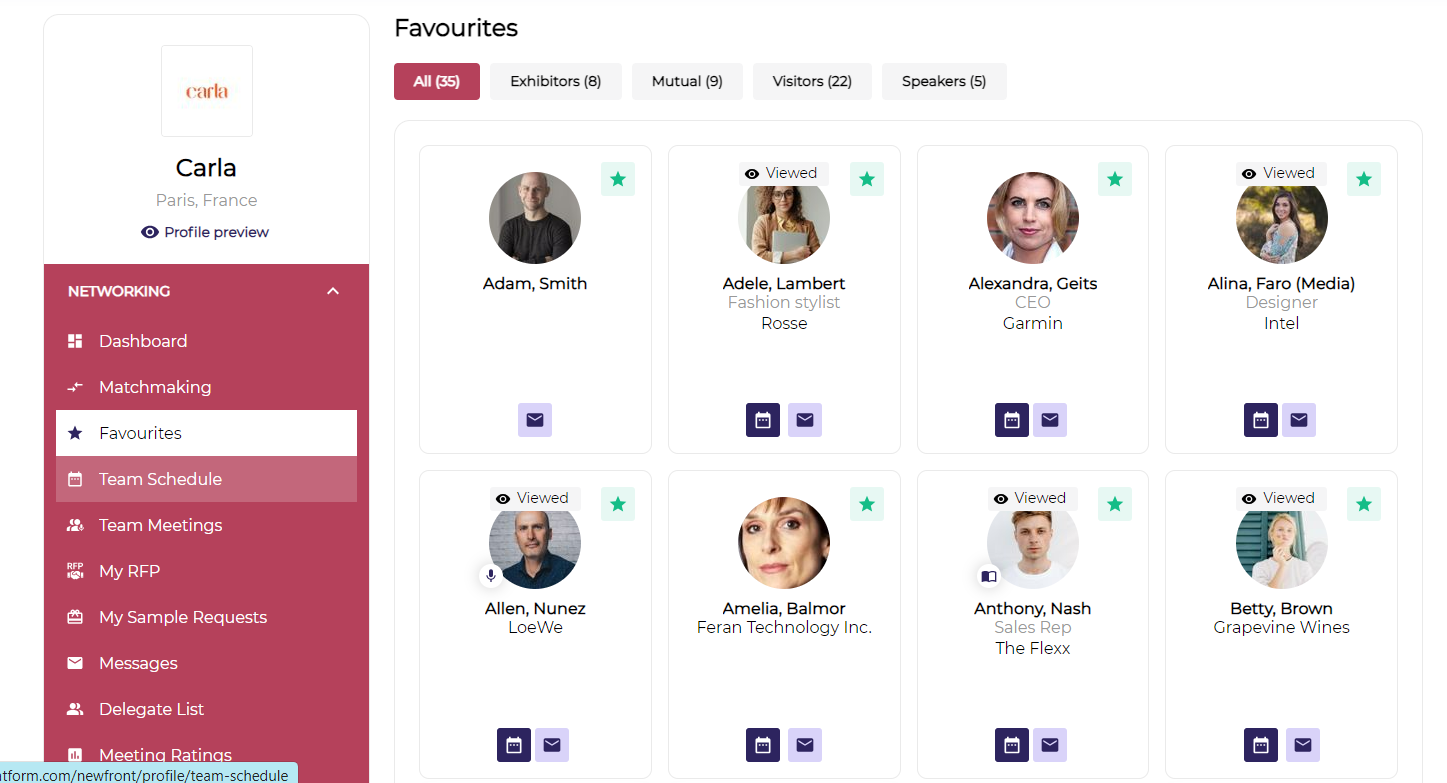Click Anthony Nash's profile photo
The height and width of the screenshot is (783, 1447).
(x=1035, y=543)
